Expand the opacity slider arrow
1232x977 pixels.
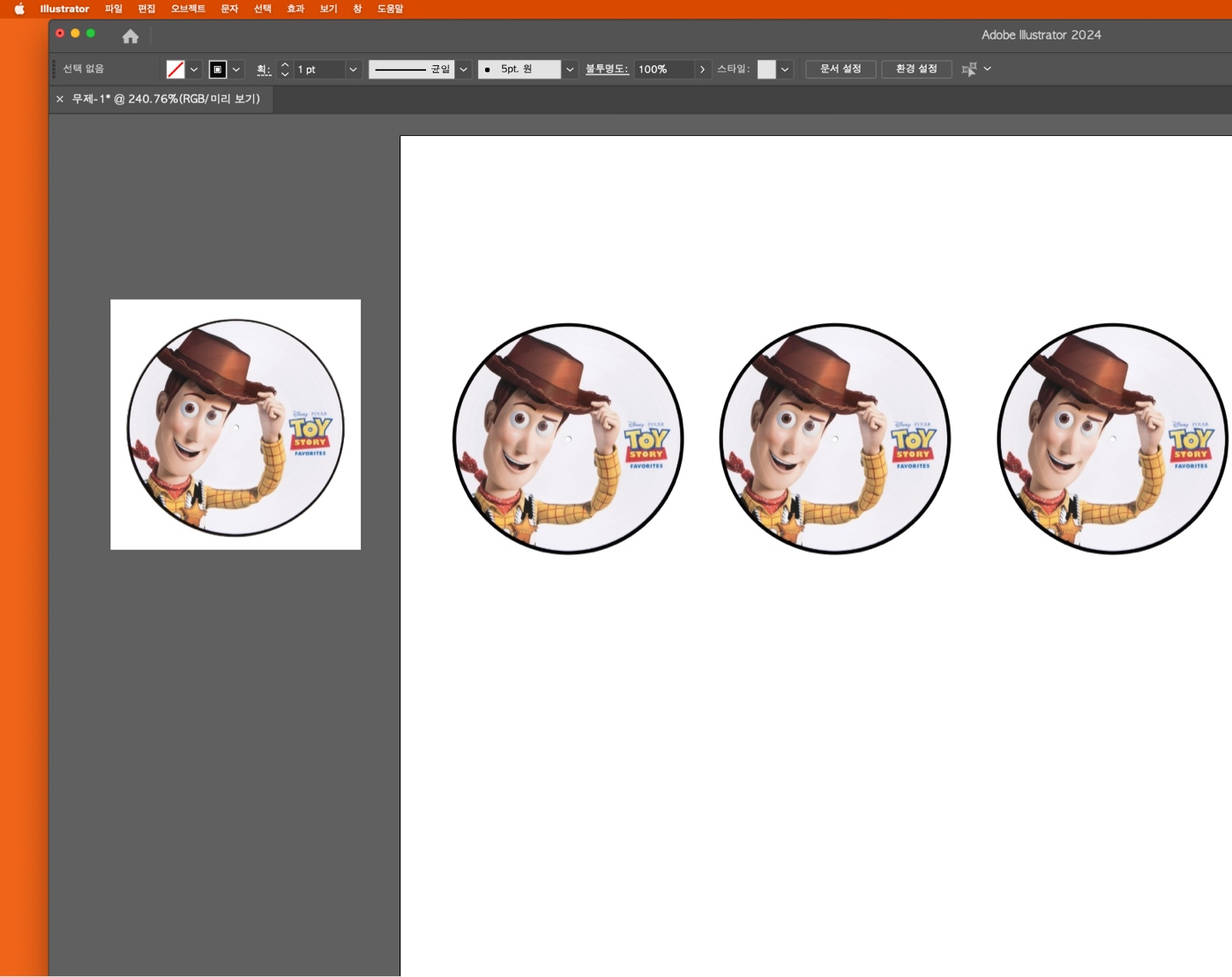[x=702, y=69]
